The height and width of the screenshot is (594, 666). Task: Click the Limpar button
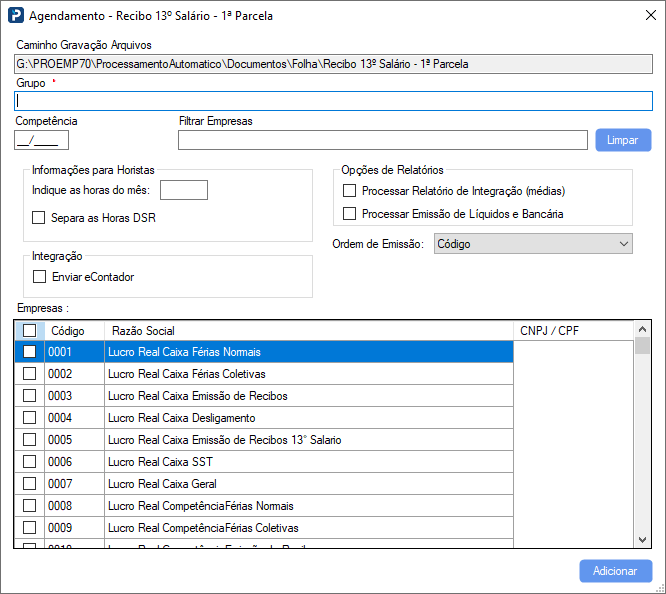coord(622,140)
